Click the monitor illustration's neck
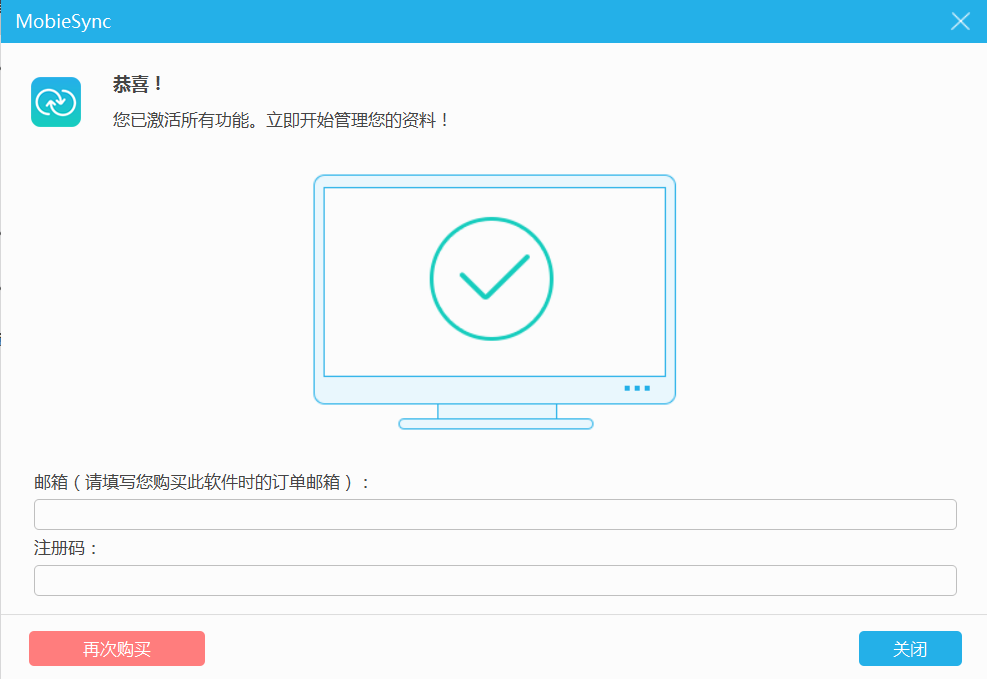Viewport: 987px width, 679px height. tap(497, 411)
